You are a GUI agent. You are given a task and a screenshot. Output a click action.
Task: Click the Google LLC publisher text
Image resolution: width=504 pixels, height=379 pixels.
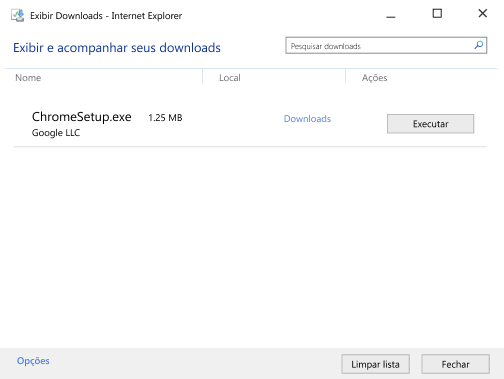56,133
